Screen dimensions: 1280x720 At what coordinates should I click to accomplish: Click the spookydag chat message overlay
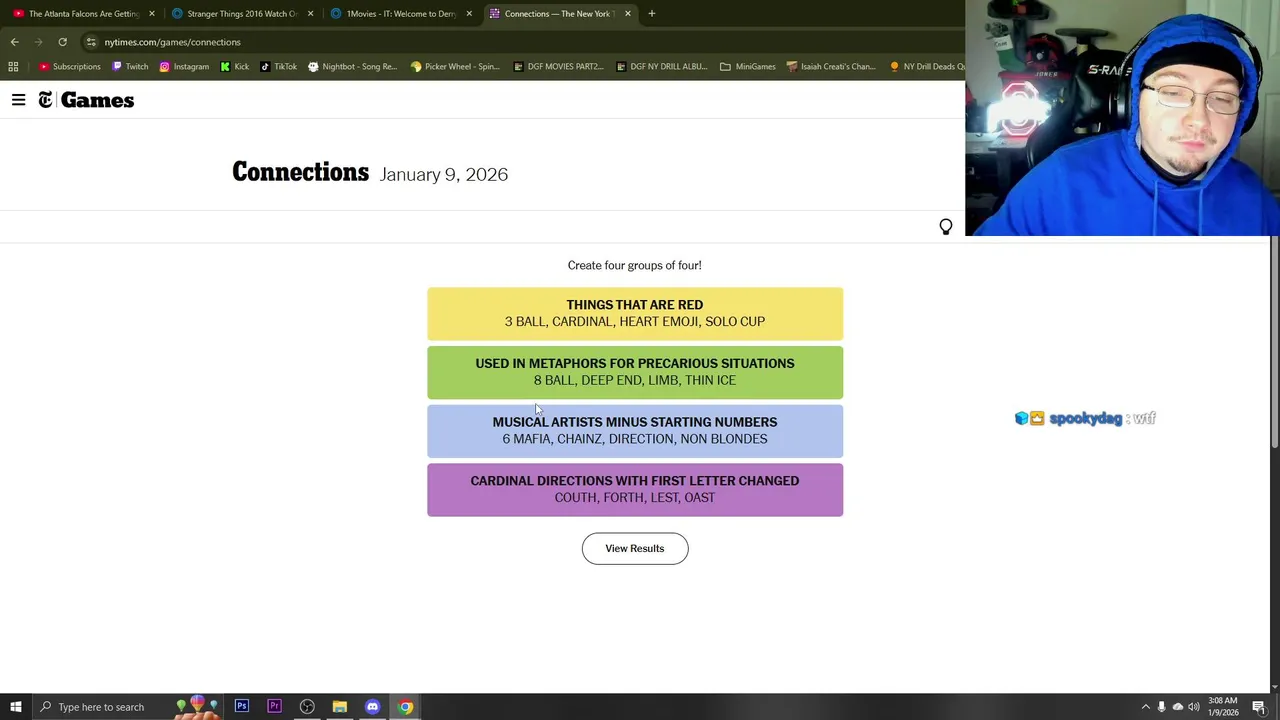click(1085, 419)
